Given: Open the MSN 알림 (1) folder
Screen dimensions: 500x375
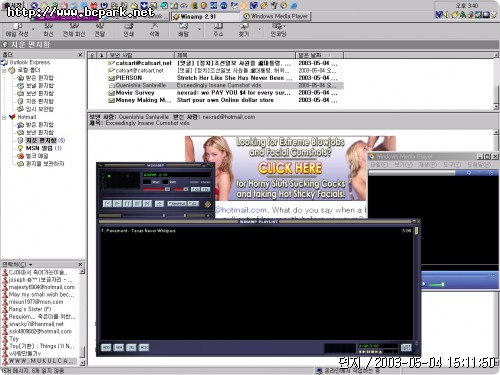Looking at the screenshot, I should (x=40, y=148).
